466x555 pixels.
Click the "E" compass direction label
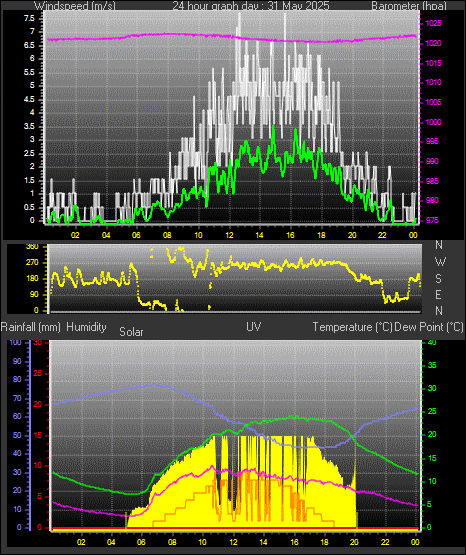pos(438,294)
